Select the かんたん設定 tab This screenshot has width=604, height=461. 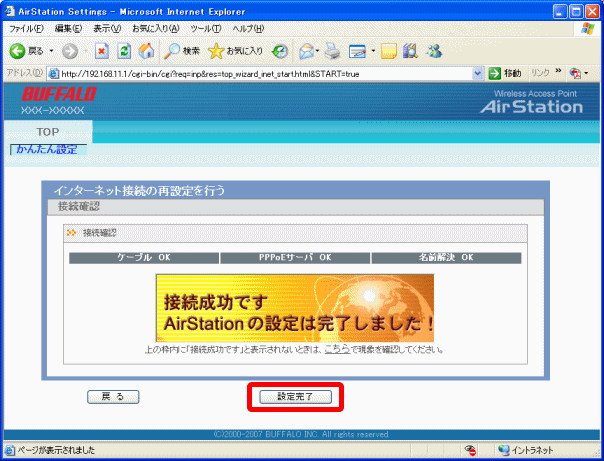pyautogui.click(x=48, y=149)
